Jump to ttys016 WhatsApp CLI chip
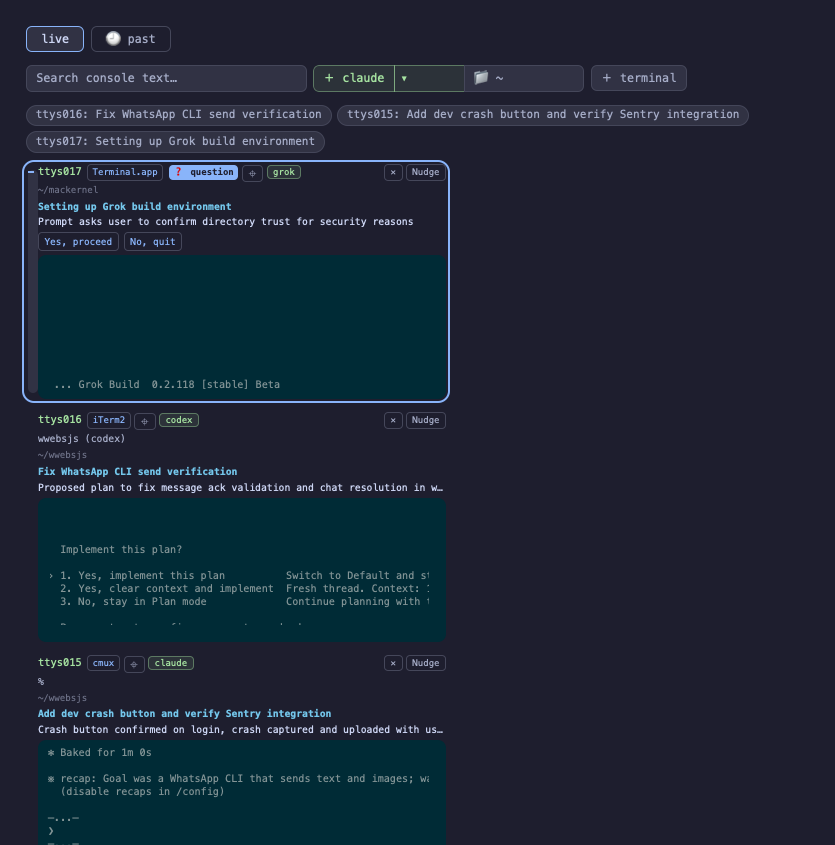This screenshot has width=835, height=845. [179, 115]
